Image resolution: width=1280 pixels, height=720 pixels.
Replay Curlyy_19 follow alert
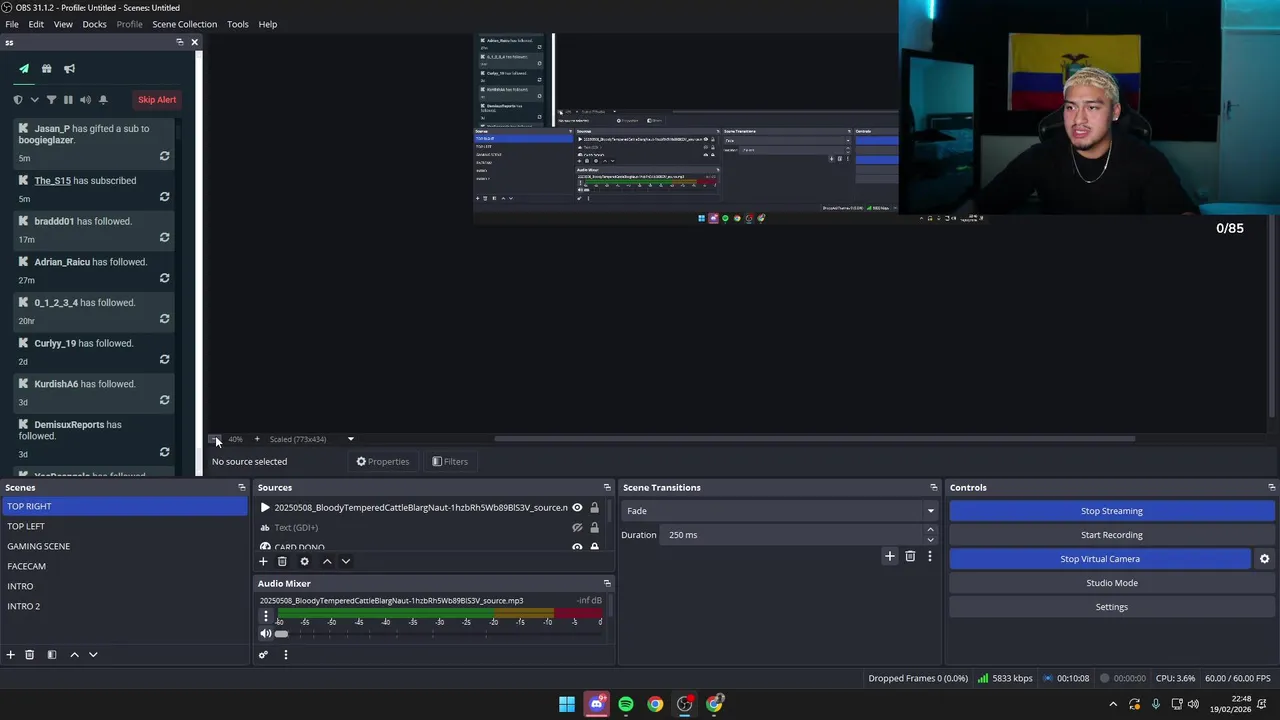164,360
